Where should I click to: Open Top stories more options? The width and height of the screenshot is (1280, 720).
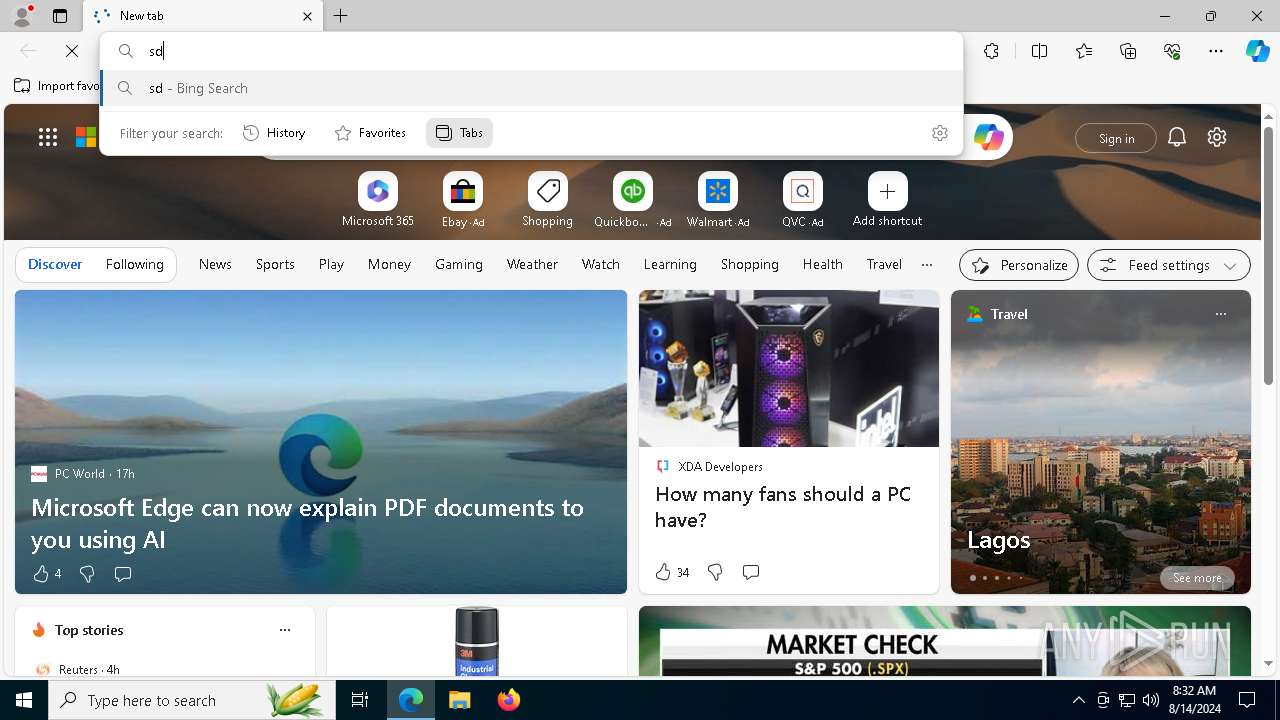click(x=285, y=630)
